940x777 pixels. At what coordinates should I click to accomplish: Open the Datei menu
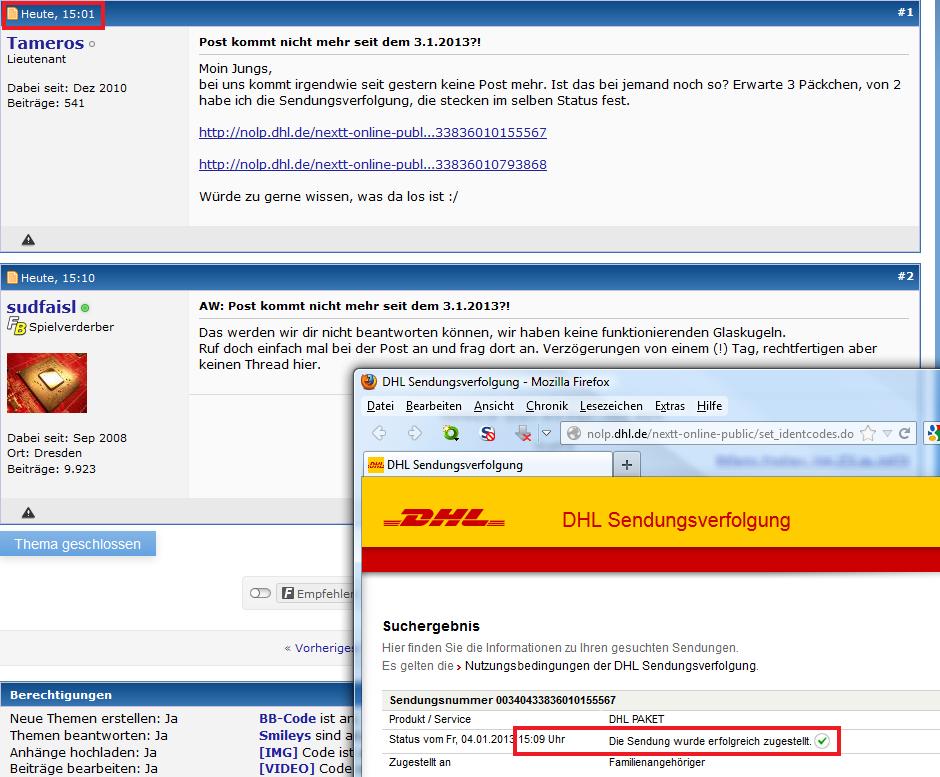380,406
